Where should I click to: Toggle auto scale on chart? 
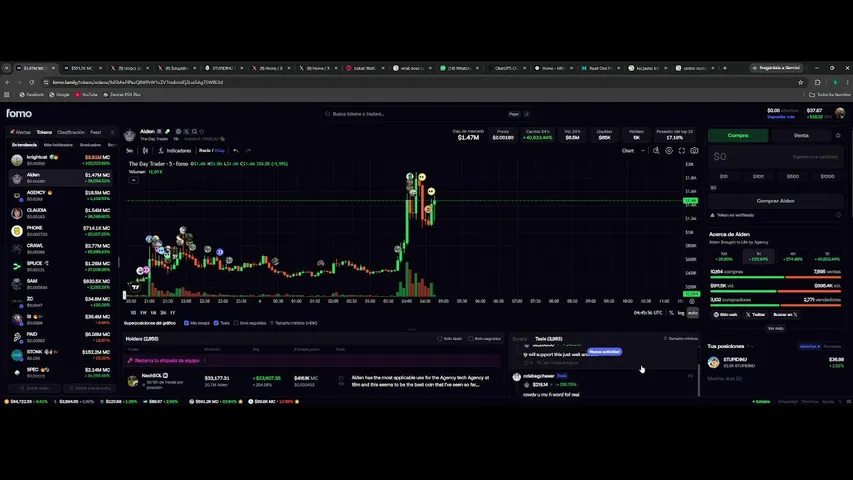pyautogui.click(x=693, y=313)
